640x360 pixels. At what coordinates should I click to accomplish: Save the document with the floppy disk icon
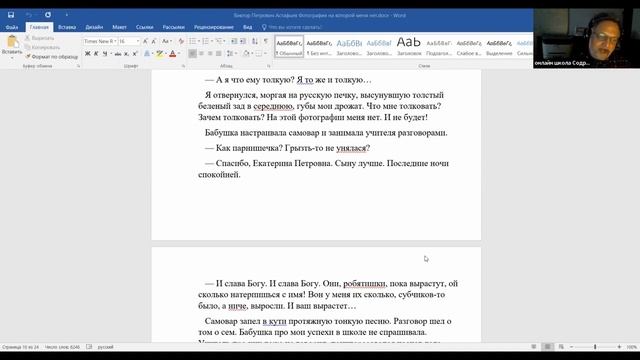point(11,15)
